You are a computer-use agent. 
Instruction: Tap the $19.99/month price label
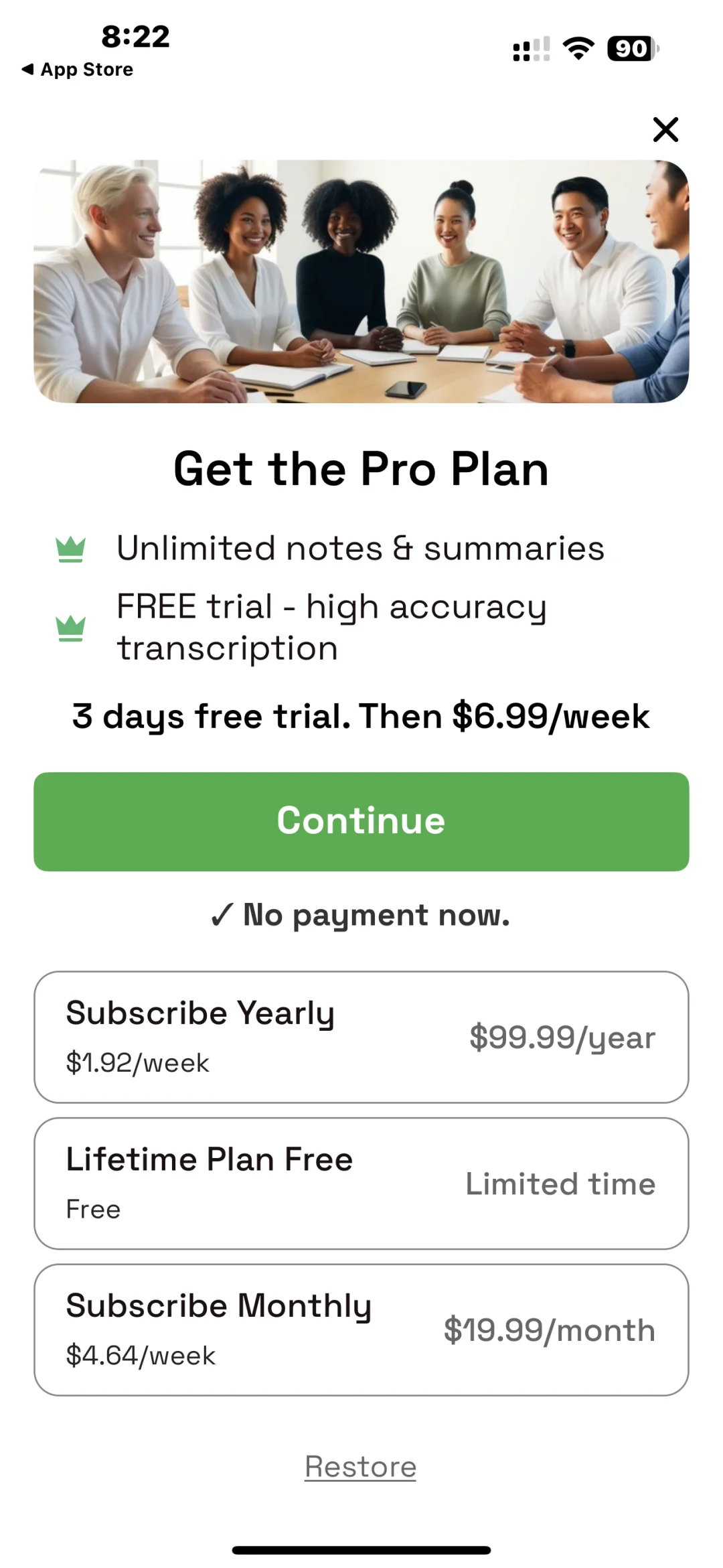coord(549,1330)
